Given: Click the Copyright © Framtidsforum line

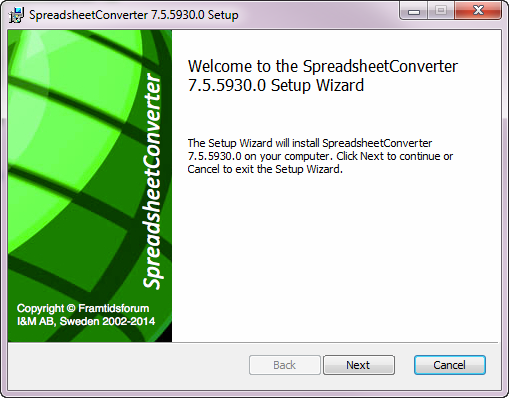Looking at the screenshot, I should (83, 308).
